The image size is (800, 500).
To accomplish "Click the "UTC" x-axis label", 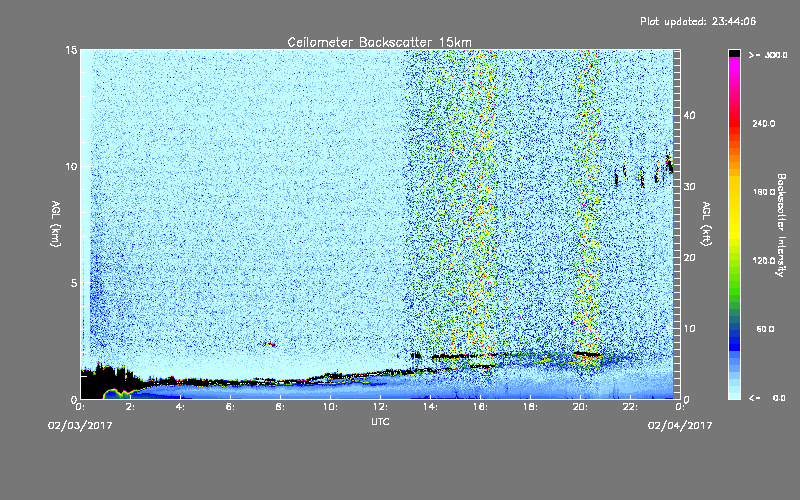I will (x=380, y=421).
